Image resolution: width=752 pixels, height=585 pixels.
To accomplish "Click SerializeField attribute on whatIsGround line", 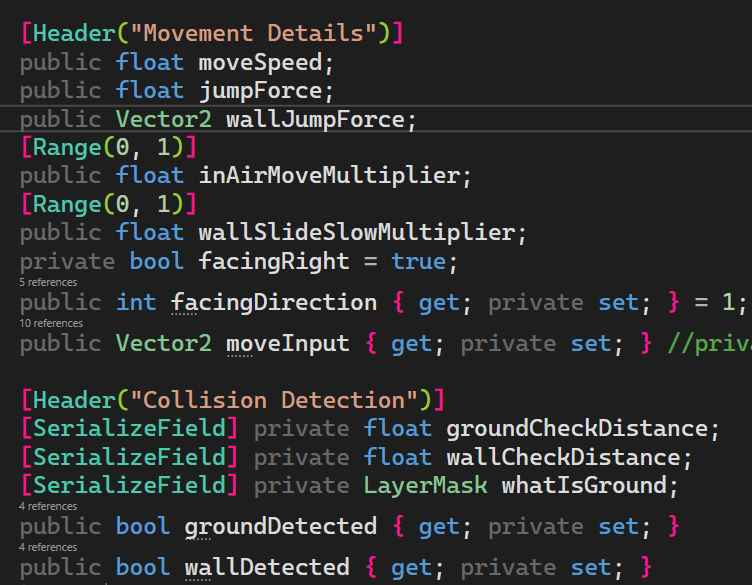I will tap(129, 485).
